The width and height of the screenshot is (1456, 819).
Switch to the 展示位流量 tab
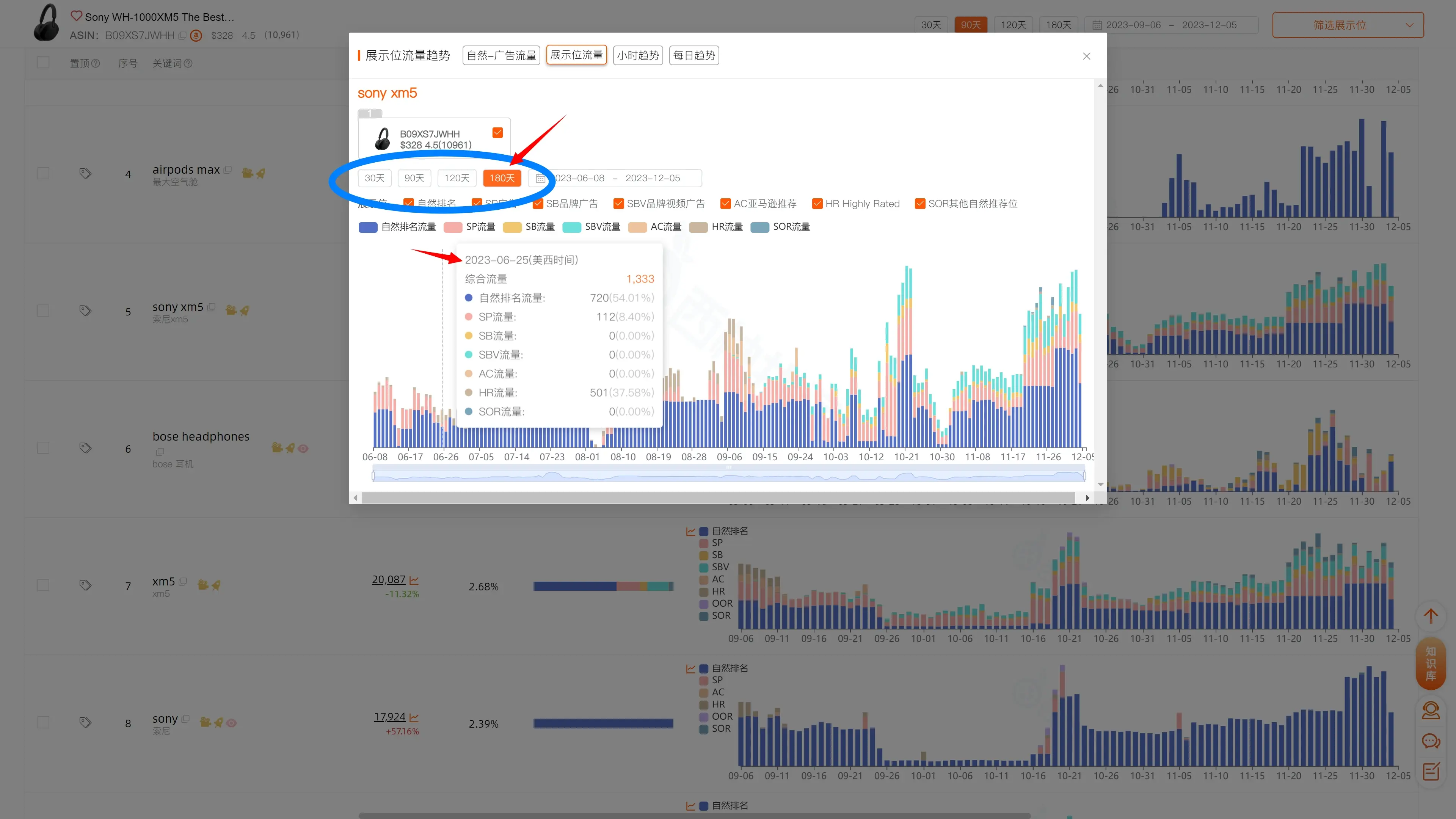tap(576, 55)
